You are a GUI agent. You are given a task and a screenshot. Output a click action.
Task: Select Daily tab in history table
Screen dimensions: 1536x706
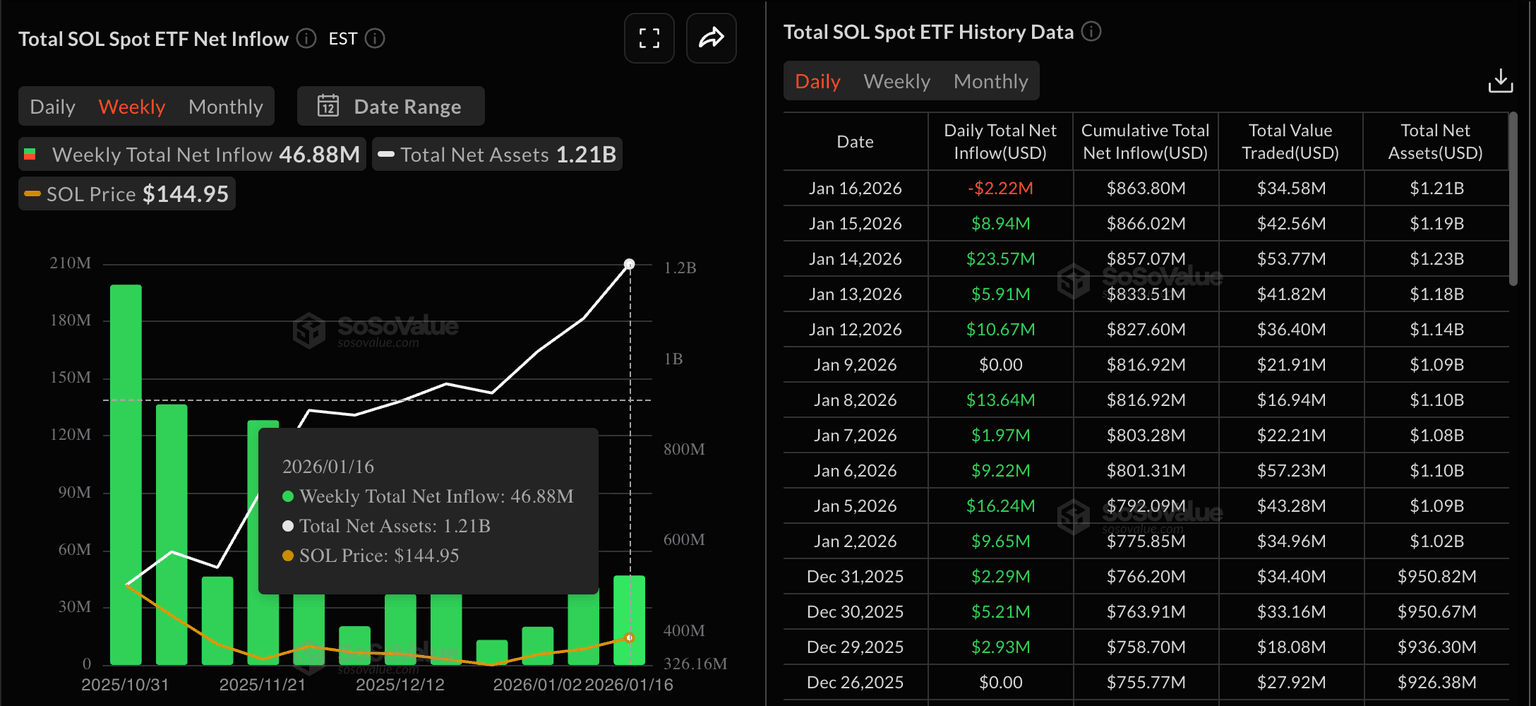point(817,82)
